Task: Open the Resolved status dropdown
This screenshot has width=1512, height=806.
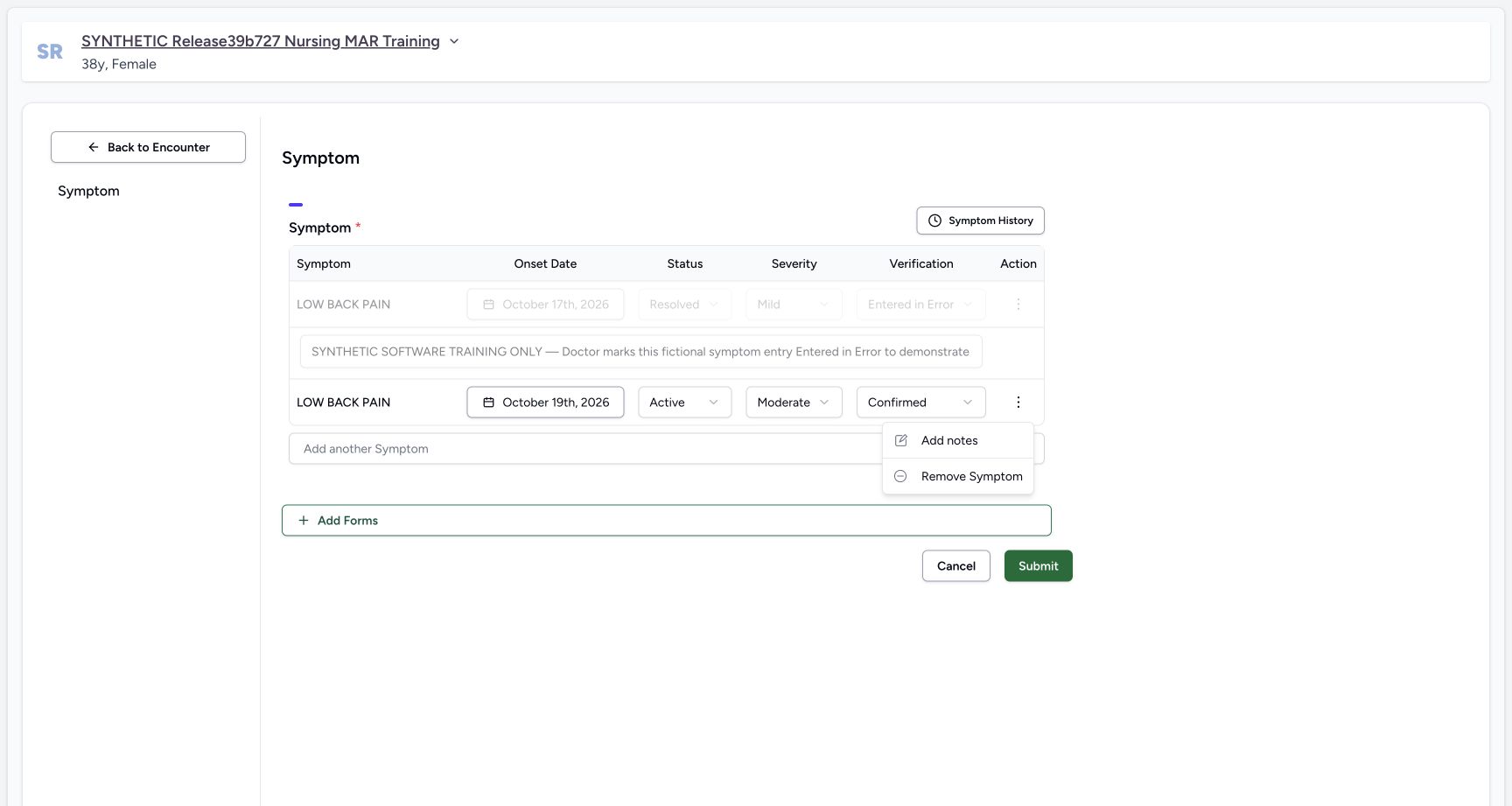Action: (684, 305)
